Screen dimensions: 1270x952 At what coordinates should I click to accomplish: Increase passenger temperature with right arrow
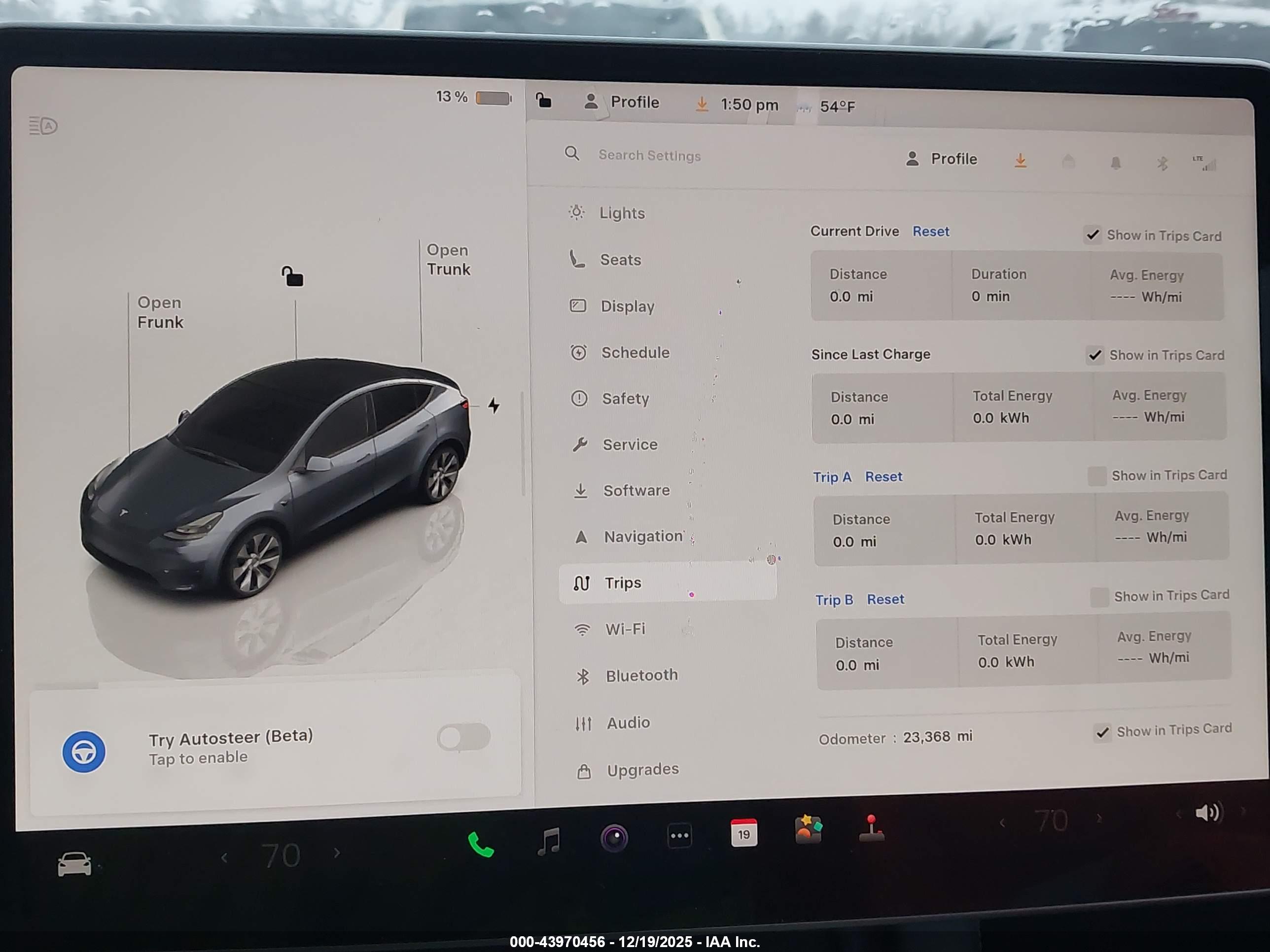point(1099,818)
